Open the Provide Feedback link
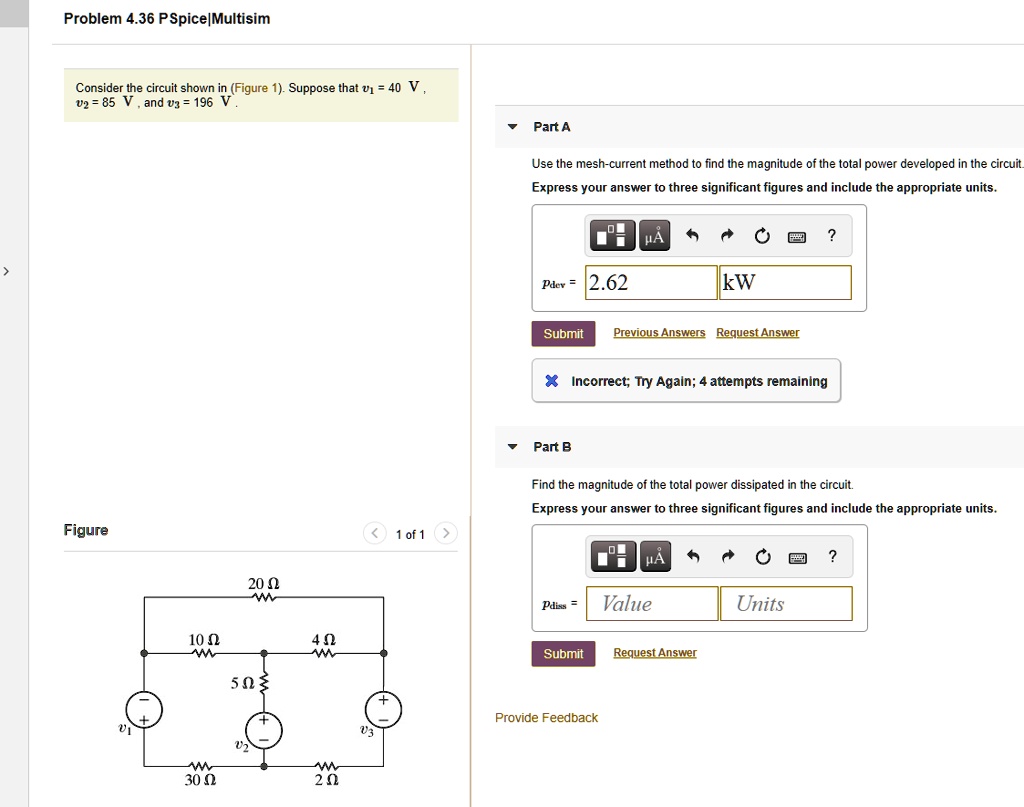 pos(546,717)
